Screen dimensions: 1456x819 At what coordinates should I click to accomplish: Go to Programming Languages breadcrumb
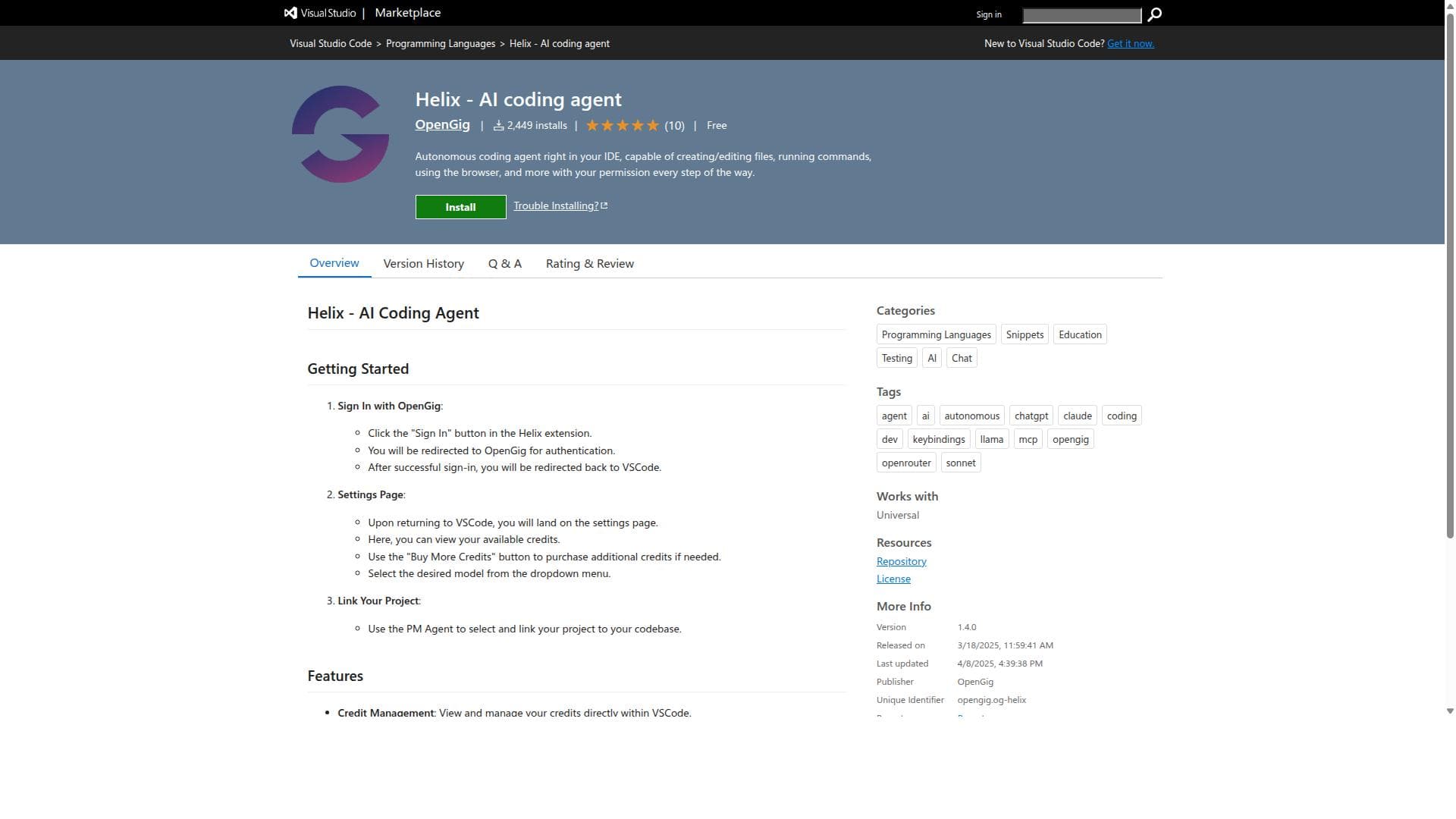[x=441, y=43]
